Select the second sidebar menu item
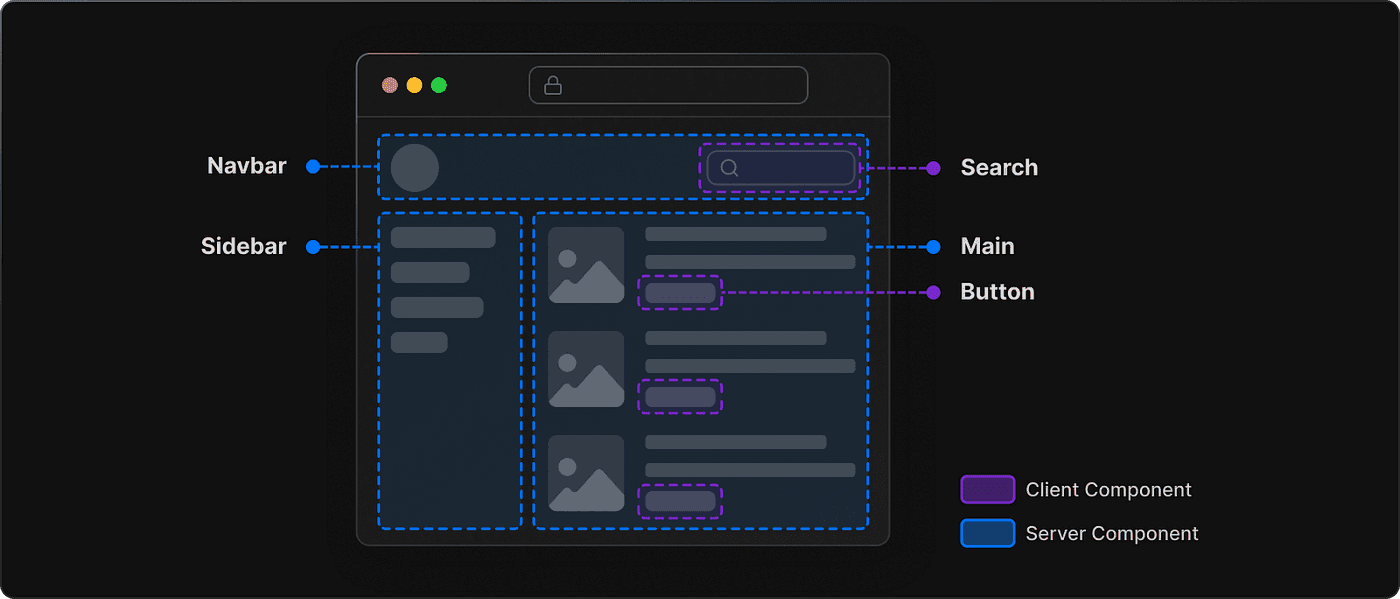Image resolution: width=1400 pixels, height=599 pixels. point(430,272)
